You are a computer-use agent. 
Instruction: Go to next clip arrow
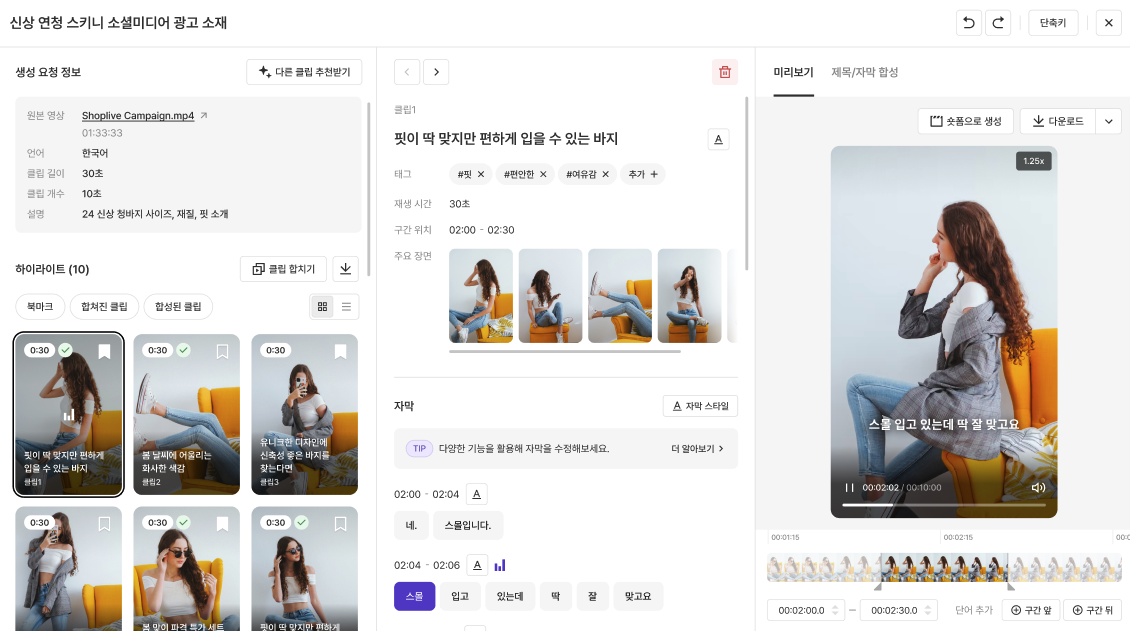pos(436,72)
